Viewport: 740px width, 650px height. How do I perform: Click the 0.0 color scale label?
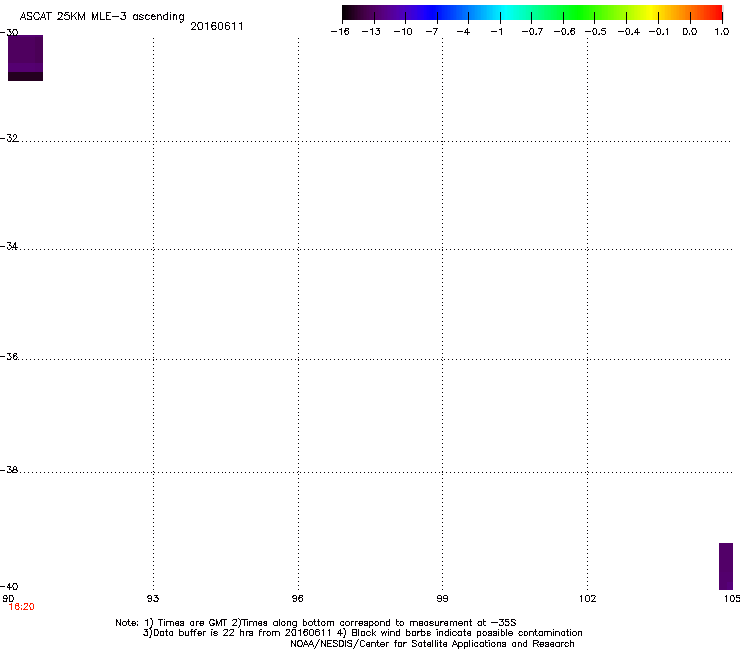click(690, 32)
